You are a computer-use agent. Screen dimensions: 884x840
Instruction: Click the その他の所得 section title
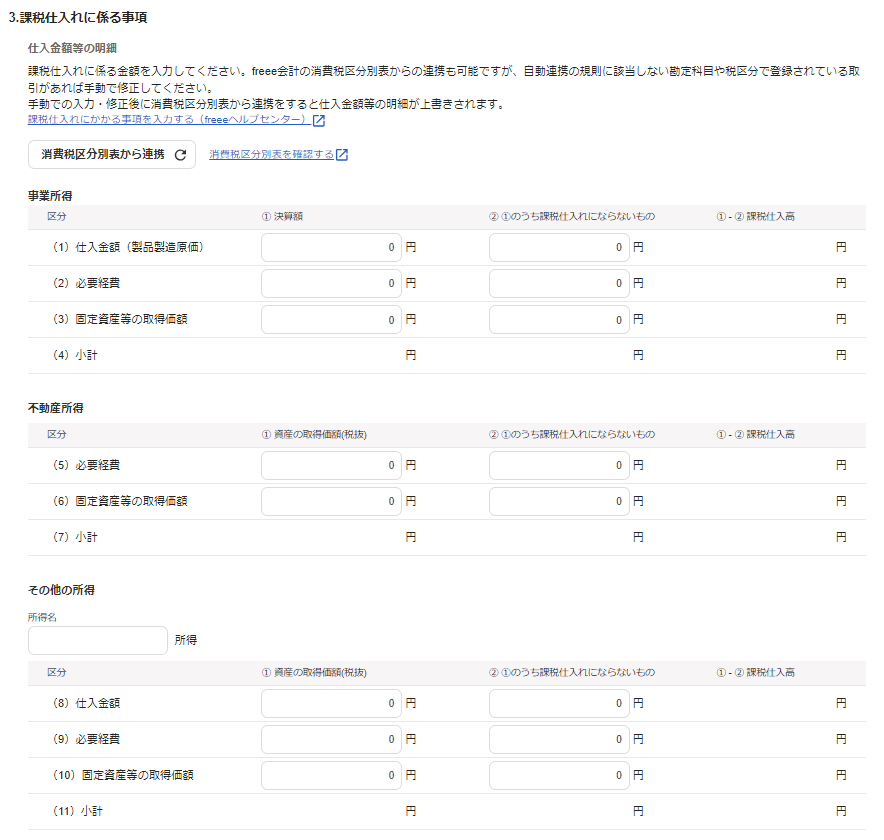point(61,590)
